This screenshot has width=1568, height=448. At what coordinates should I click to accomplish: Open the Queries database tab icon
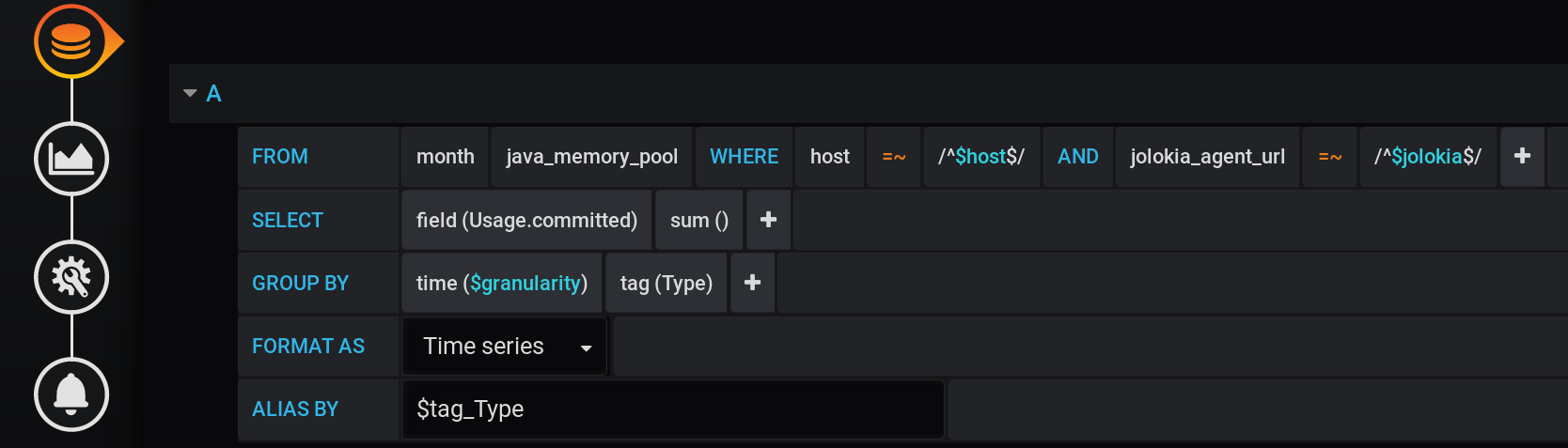[71, 41]
